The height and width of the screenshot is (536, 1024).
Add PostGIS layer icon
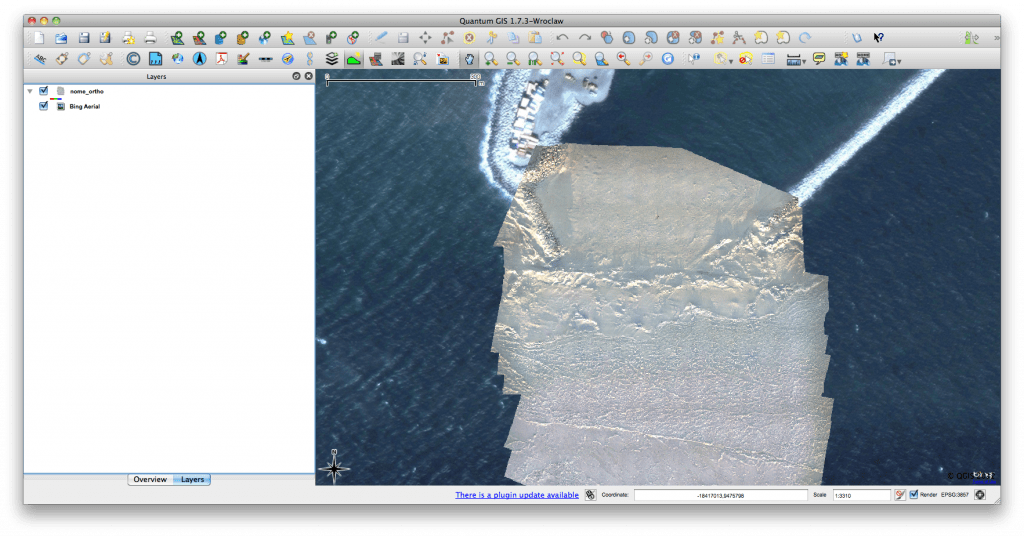point(221,38)
